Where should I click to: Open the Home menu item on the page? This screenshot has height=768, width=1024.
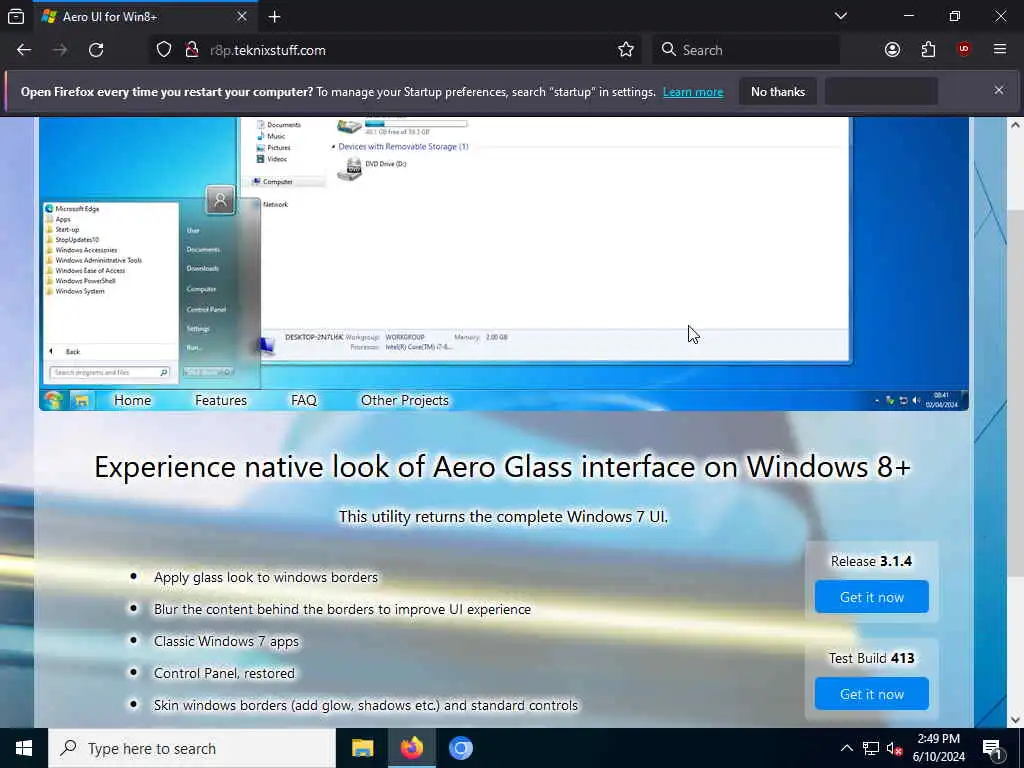click(x=133, y=400)
